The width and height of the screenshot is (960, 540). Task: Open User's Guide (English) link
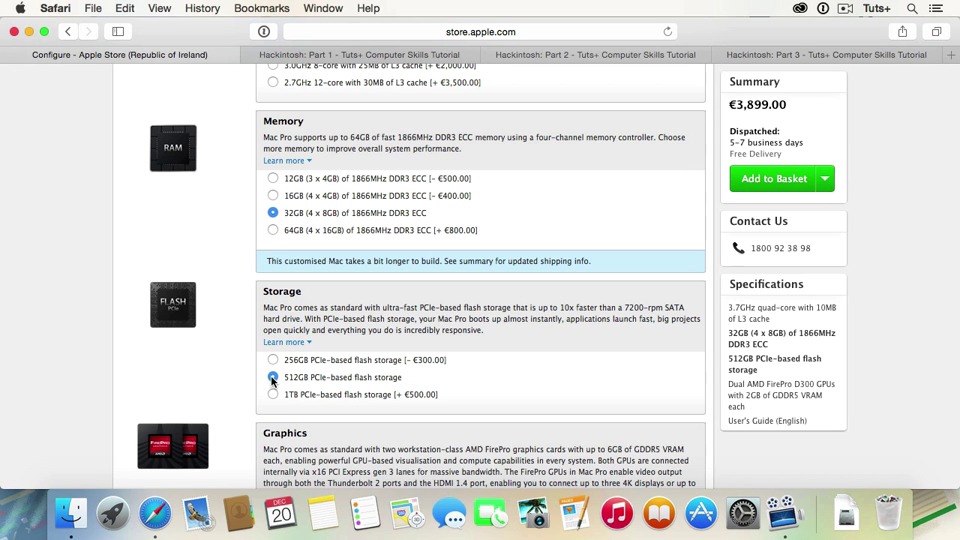767,421
